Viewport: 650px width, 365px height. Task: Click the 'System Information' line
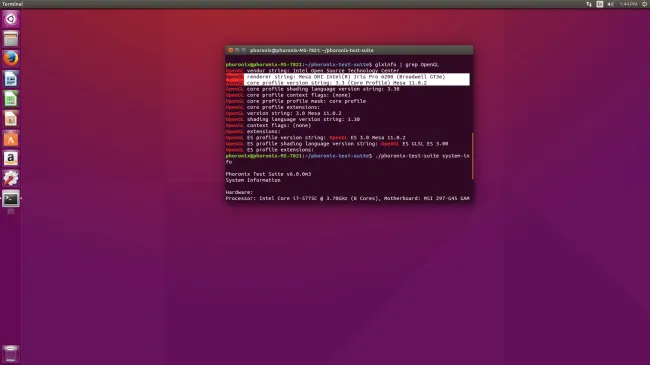[x=253, y=180]
